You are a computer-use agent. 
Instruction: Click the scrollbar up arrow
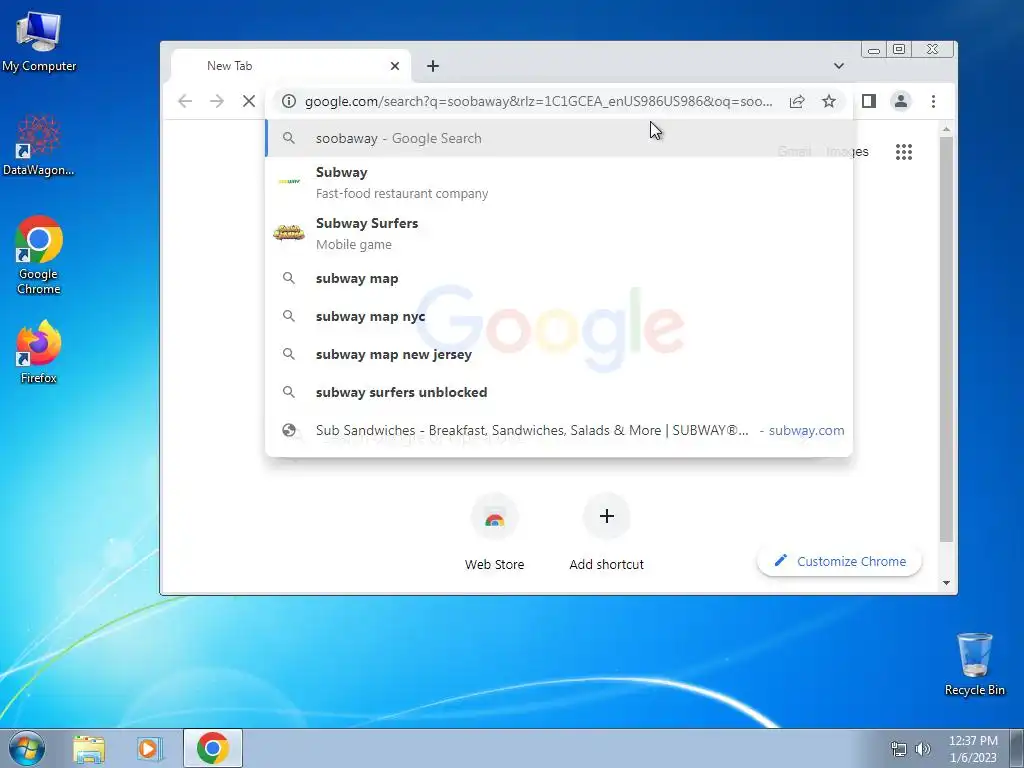click(x=946, y=129)
